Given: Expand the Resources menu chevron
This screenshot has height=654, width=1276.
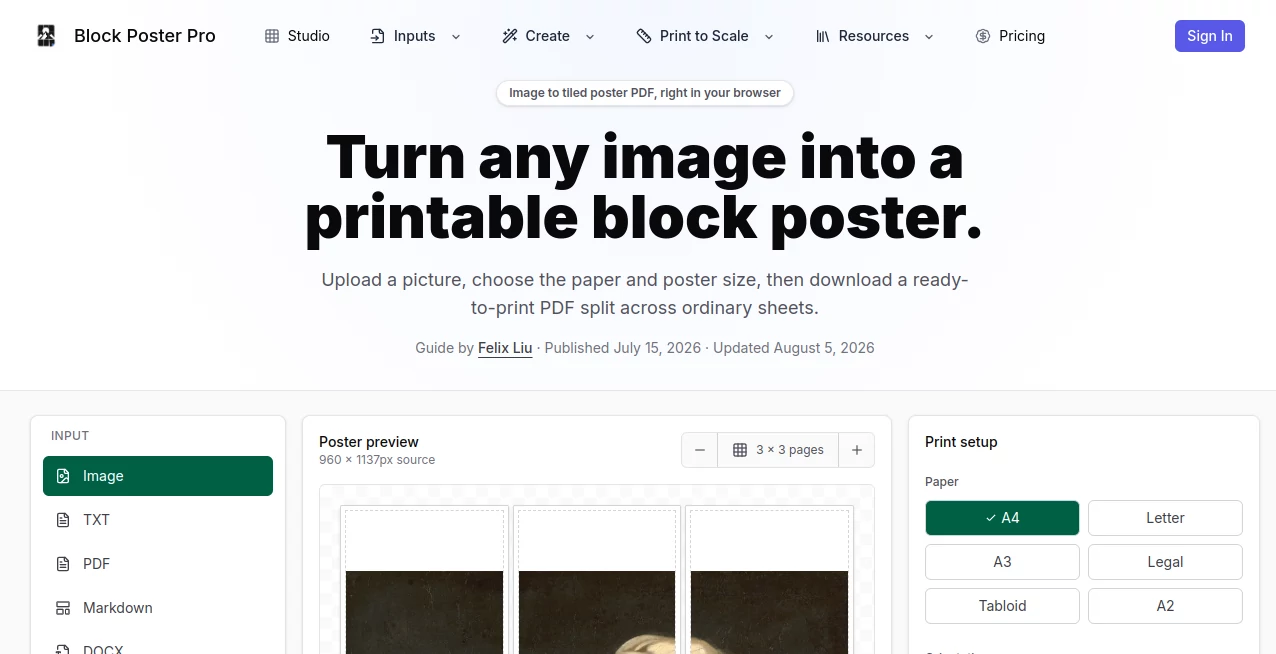Looking at the screenshot, I should click(x=929, y=37).
